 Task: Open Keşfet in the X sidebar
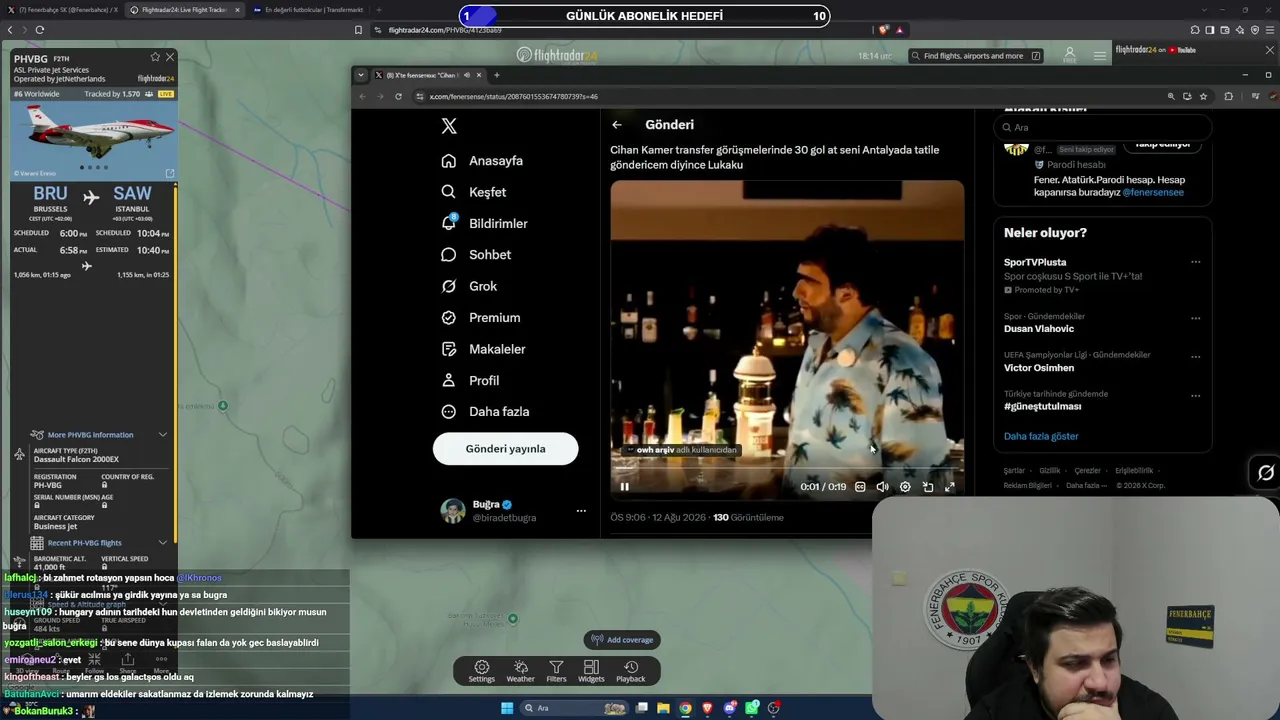click(x=474, y=192)
